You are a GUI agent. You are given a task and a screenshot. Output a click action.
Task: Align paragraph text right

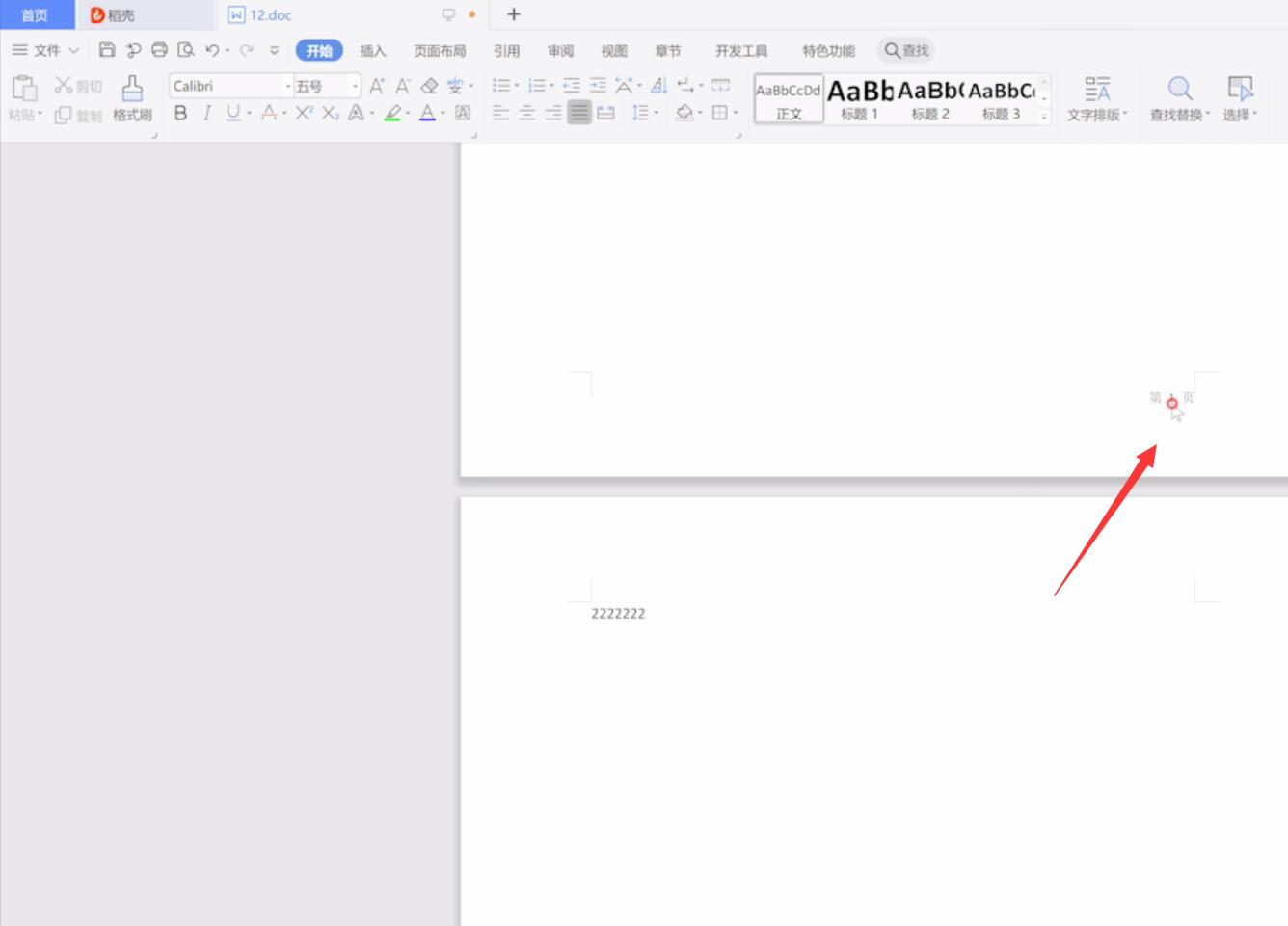coord(552,113)
